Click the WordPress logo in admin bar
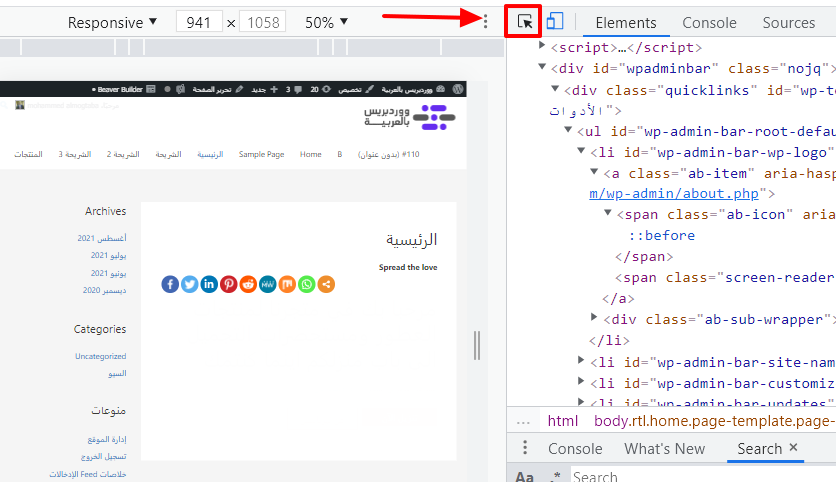 pos(458,89)
